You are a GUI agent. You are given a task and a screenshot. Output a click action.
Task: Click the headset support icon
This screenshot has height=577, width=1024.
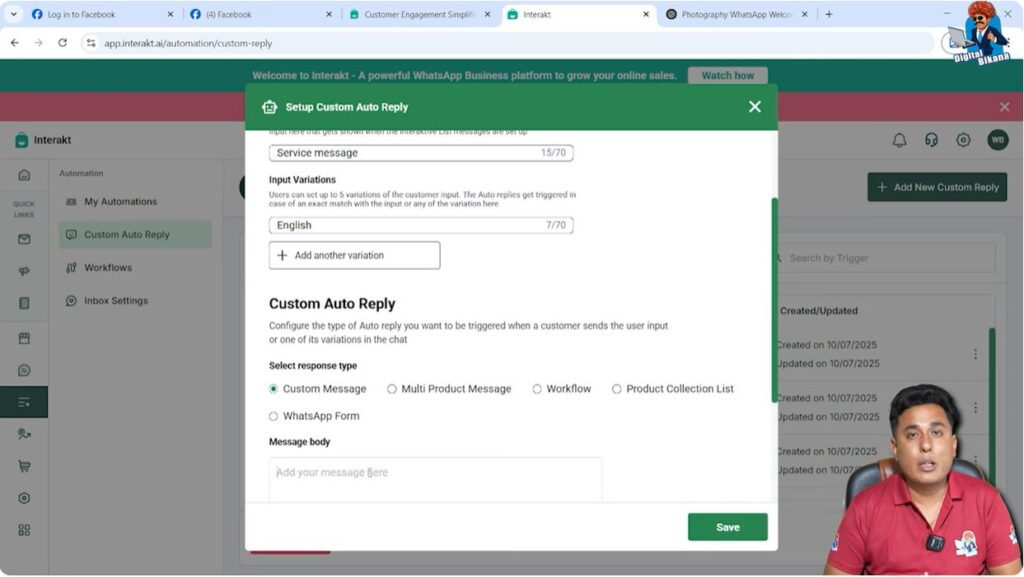[x=931, y=140]
